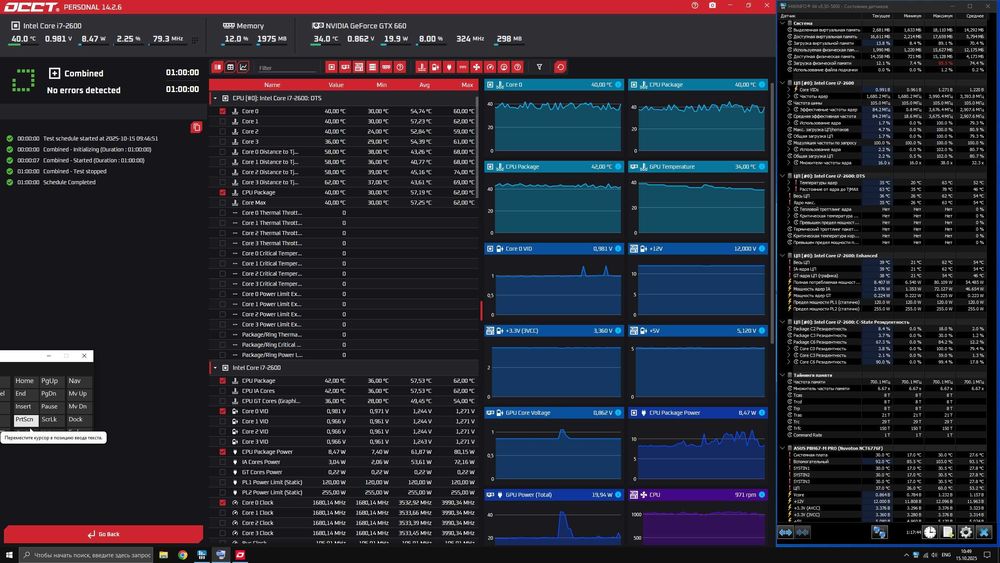Click the Filter input field
Viewport: 1000px width, 563px height.
[x=287, y=68]
